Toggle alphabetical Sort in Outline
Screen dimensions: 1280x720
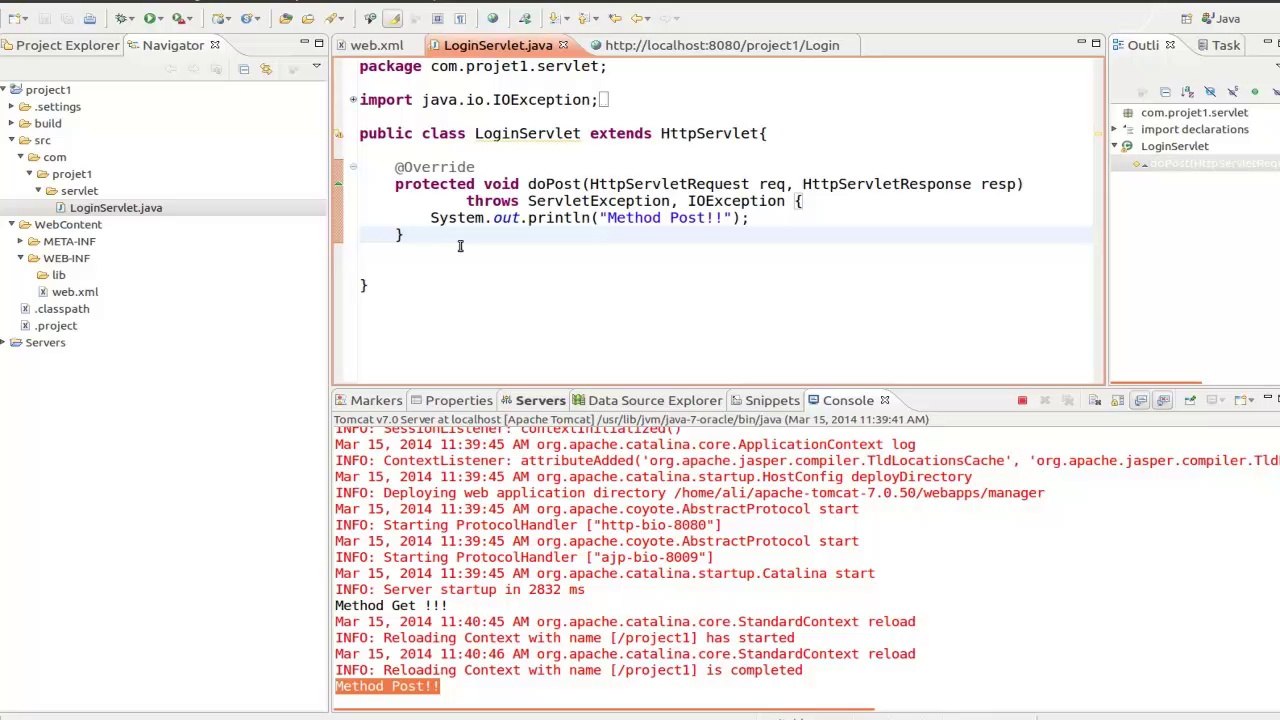[1187, 92]
